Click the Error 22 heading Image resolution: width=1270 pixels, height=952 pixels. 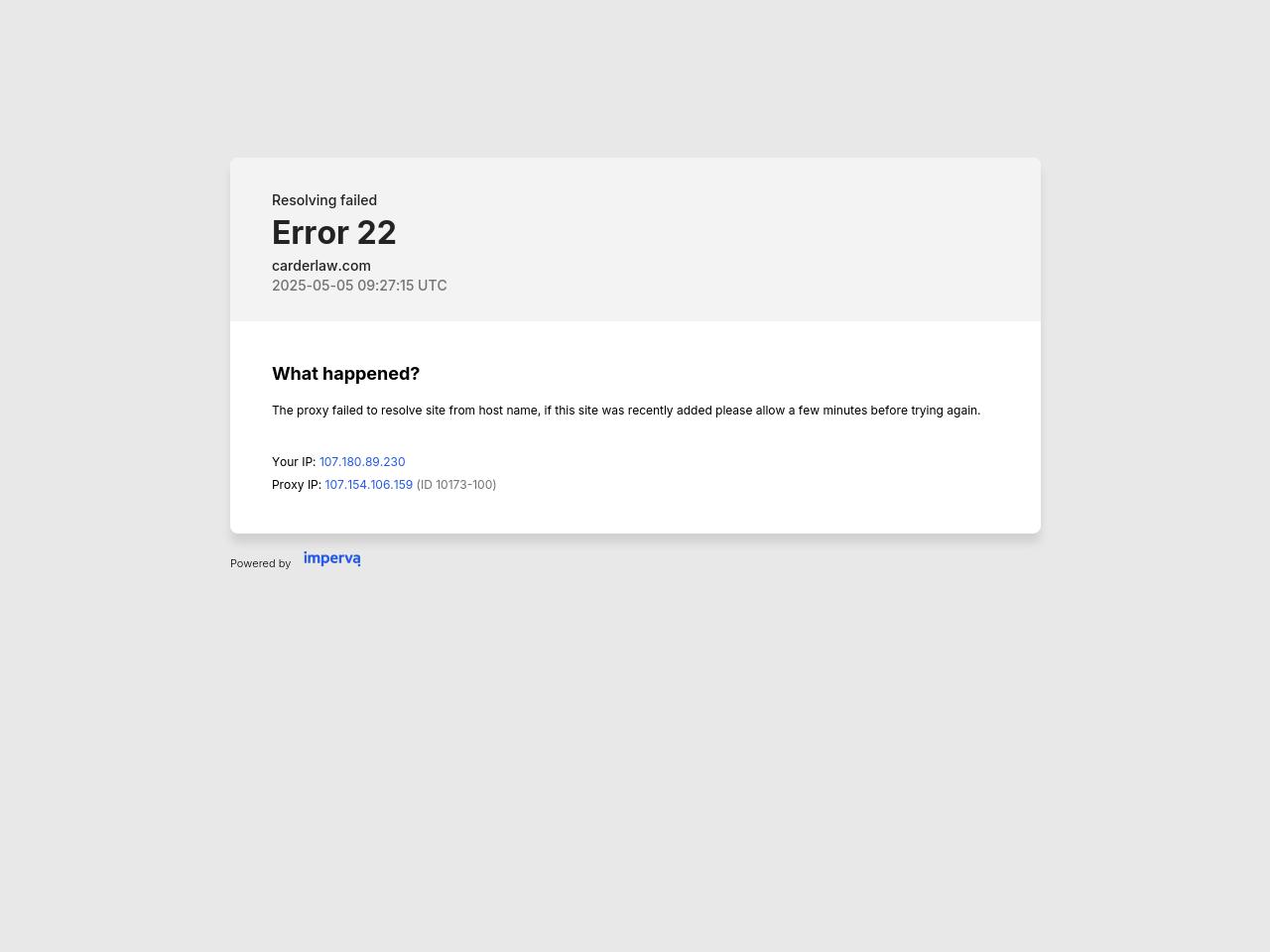pyautogui.click(x=334, y=233)
